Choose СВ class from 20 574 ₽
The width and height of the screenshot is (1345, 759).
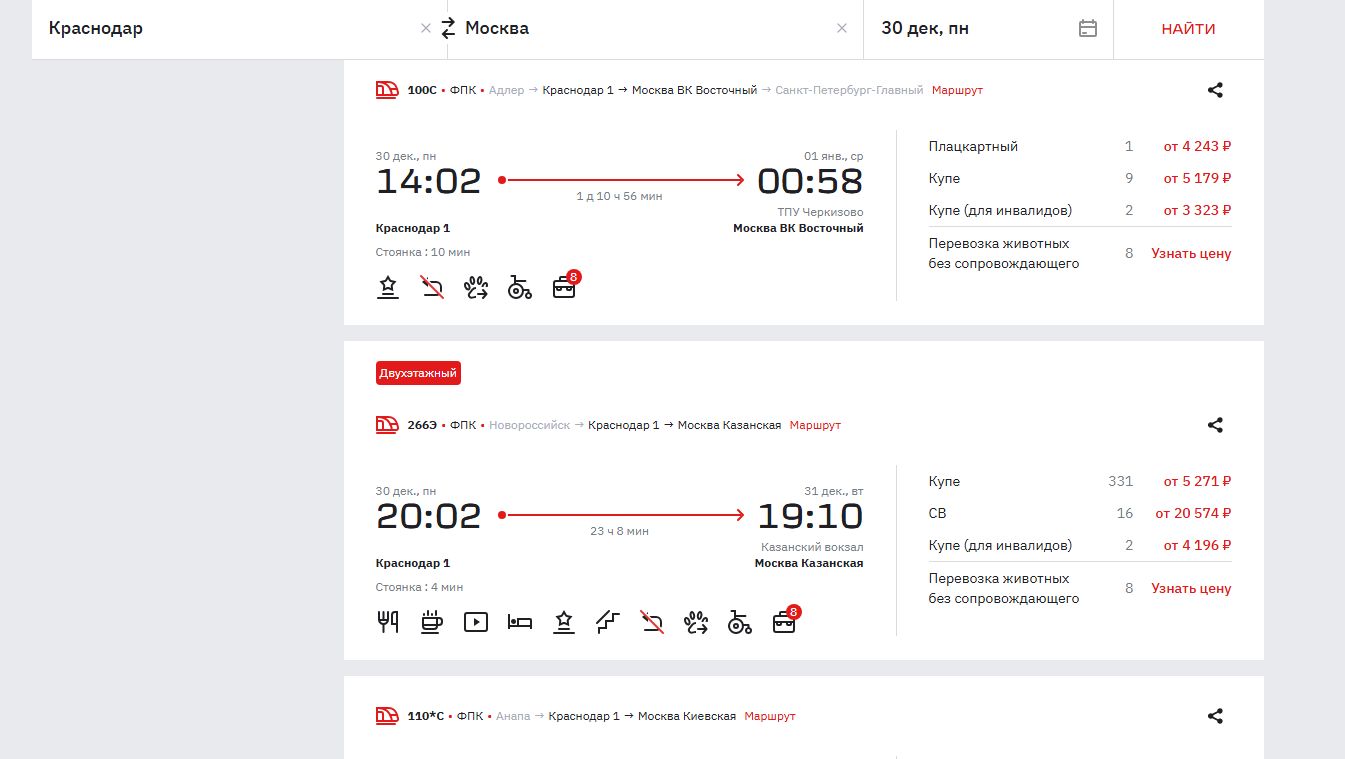(x=1192, y=513)
